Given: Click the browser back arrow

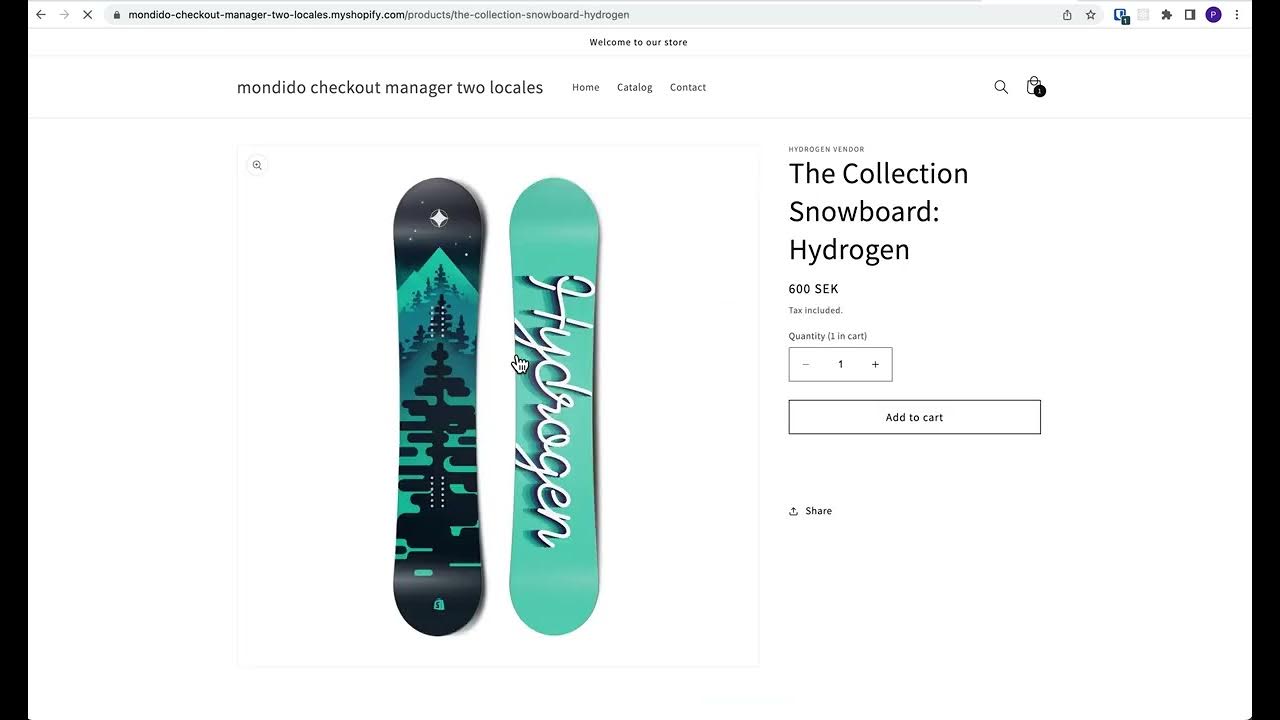Looking at the screenshot, I should (41, 15).
